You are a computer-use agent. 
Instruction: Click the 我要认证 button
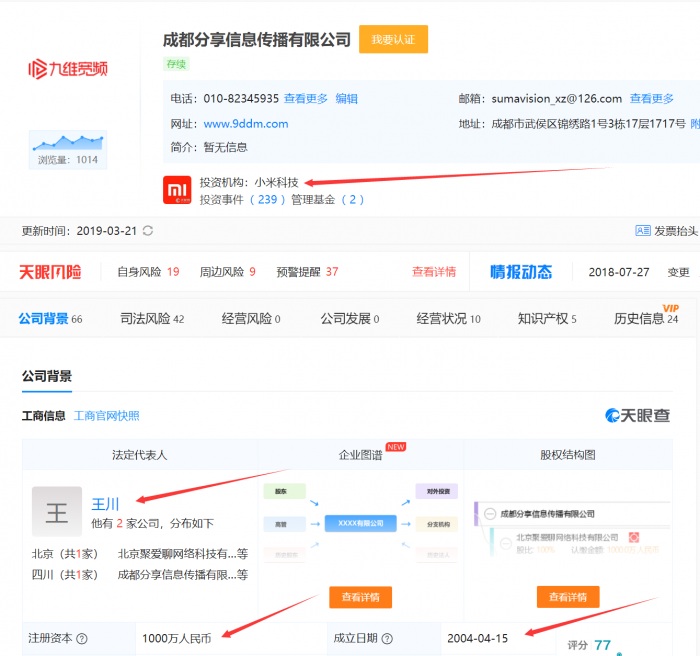tap(393, 39)
